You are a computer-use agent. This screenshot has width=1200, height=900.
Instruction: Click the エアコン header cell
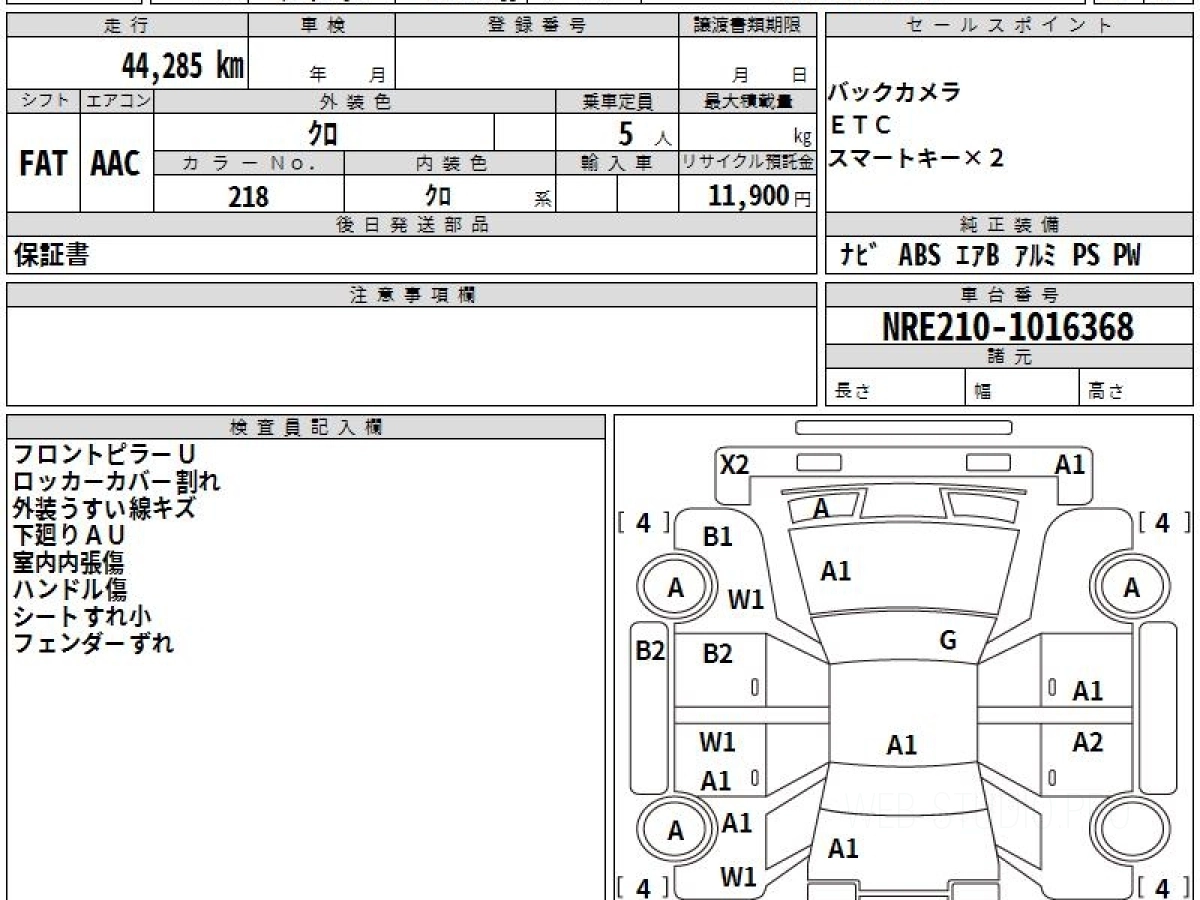pyautogui.click(x=117, y=101)
